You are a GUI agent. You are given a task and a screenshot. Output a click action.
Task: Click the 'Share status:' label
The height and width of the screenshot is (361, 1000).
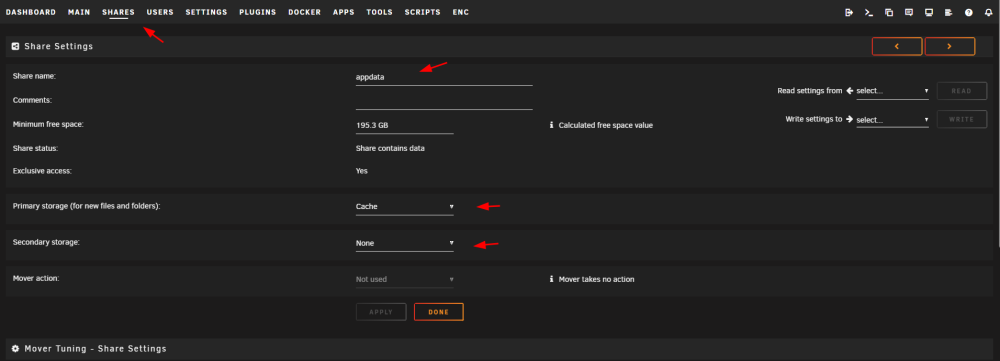pyautogui.click(x=35, y=148)
